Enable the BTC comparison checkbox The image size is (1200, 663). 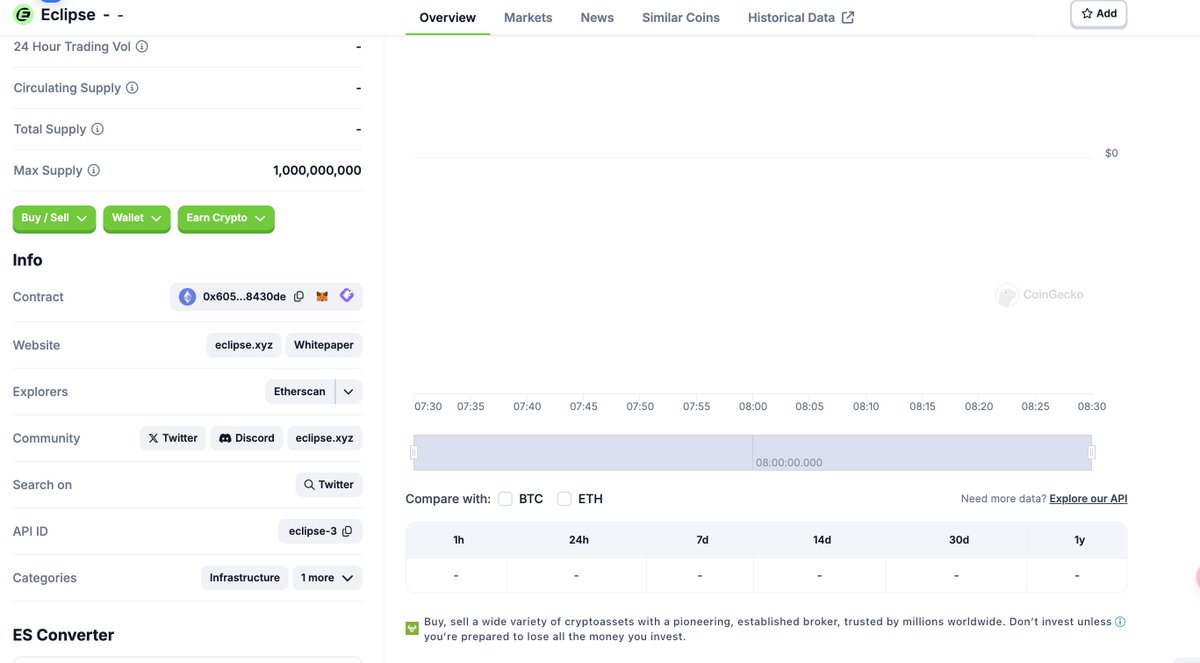(505, 499)
